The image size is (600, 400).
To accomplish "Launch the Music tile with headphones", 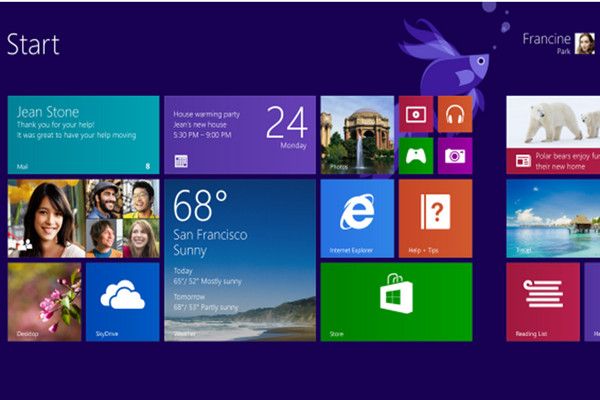I will (454, 114).
